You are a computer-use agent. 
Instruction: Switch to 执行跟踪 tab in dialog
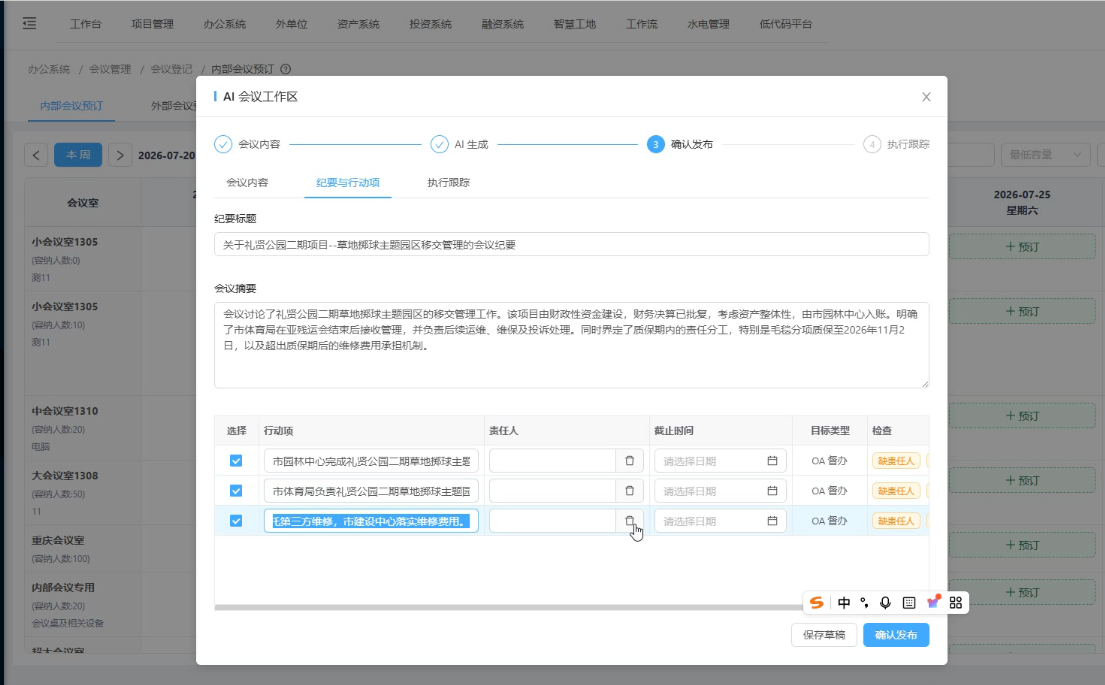(x=448, y=183)
